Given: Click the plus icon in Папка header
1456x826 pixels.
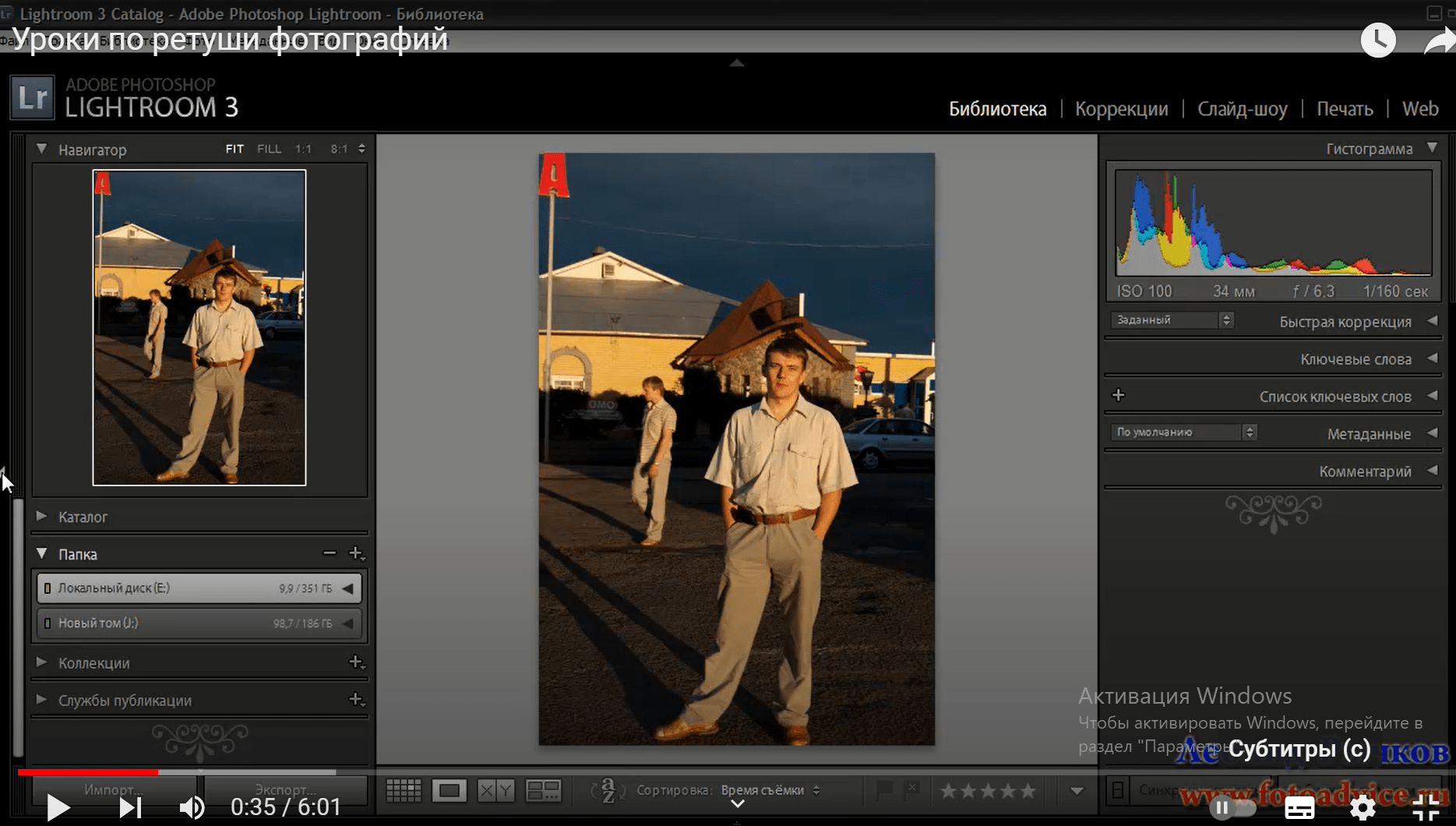Looking at the screenshot, I should tap(356, 553).
